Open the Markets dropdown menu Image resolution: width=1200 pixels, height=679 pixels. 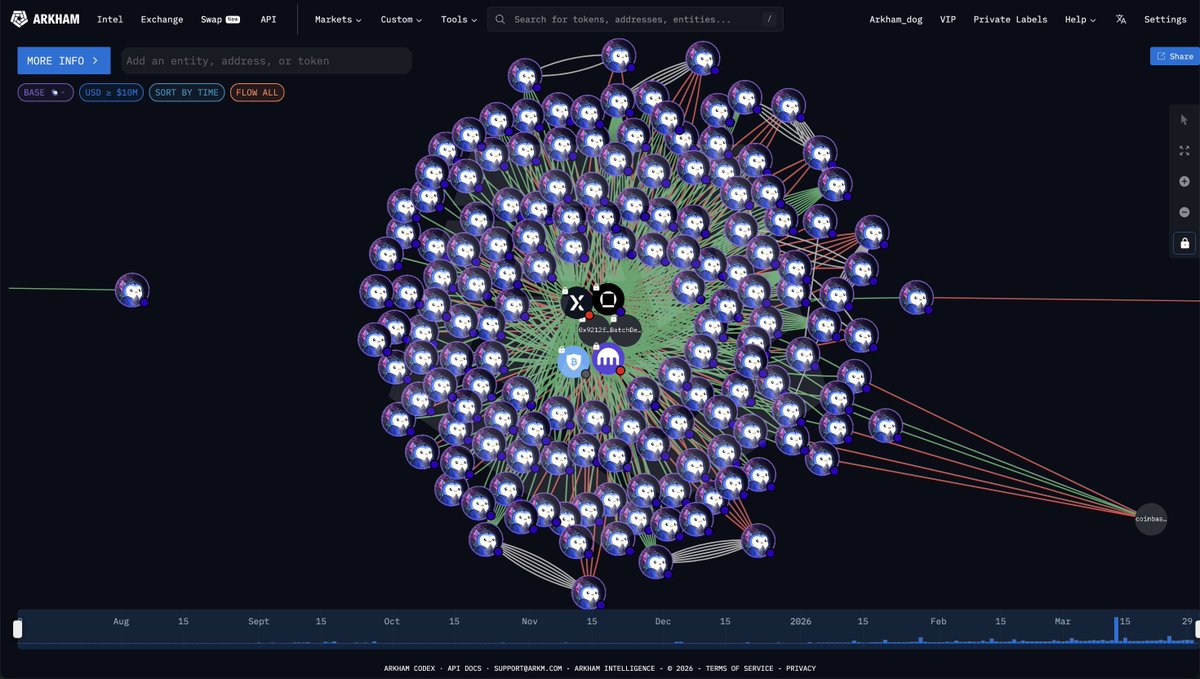tap(338, 19)
